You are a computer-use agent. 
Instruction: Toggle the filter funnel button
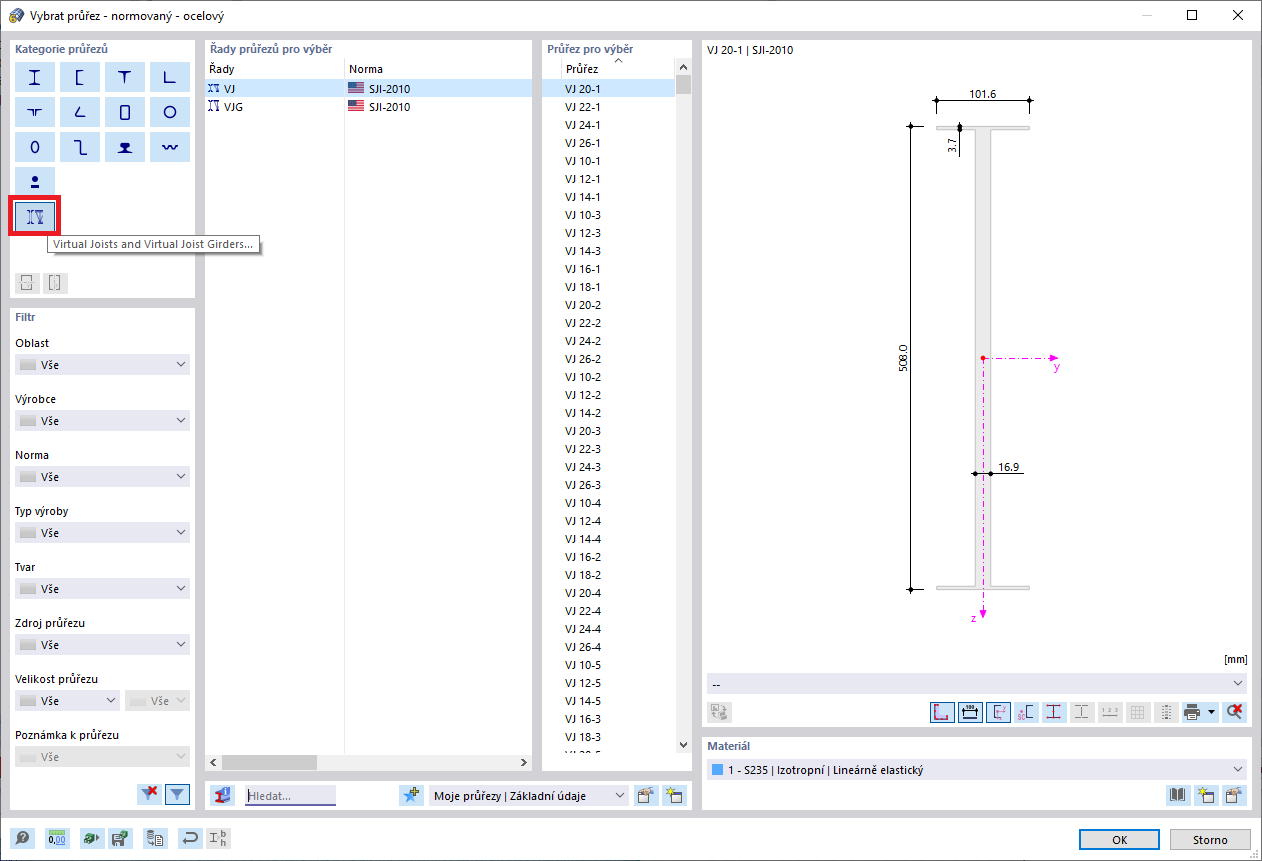coord(177,795)
